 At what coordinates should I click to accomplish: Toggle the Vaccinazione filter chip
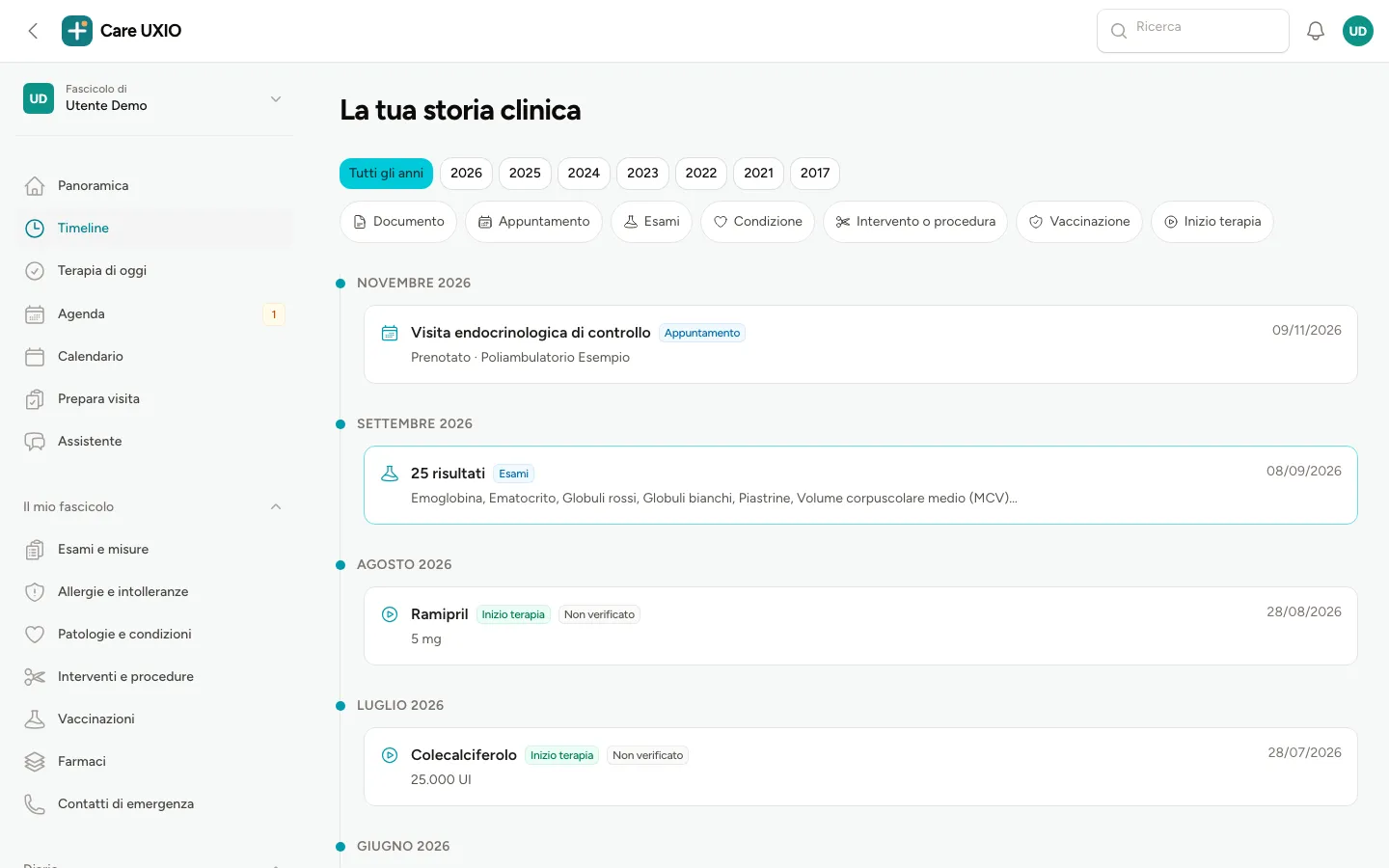tap(1078, 222)
